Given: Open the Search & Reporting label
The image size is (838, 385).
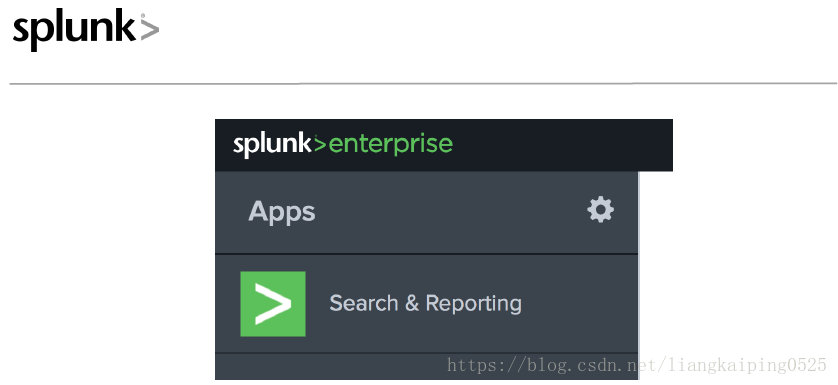Looking at the screenshot, I should pos(425,303).
